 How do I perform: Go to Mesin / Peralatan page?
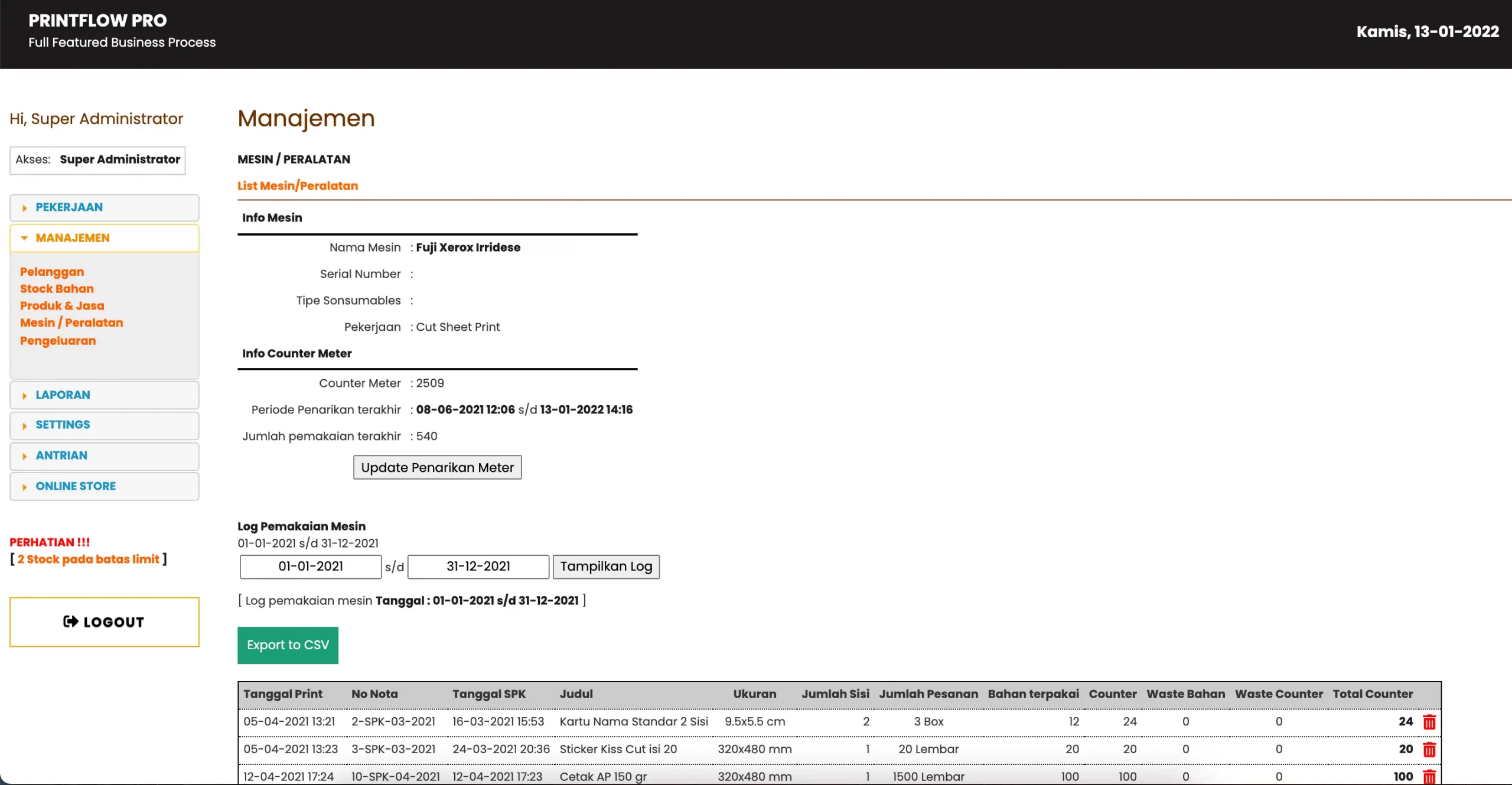pyautogui.click(x=71, y=323)
